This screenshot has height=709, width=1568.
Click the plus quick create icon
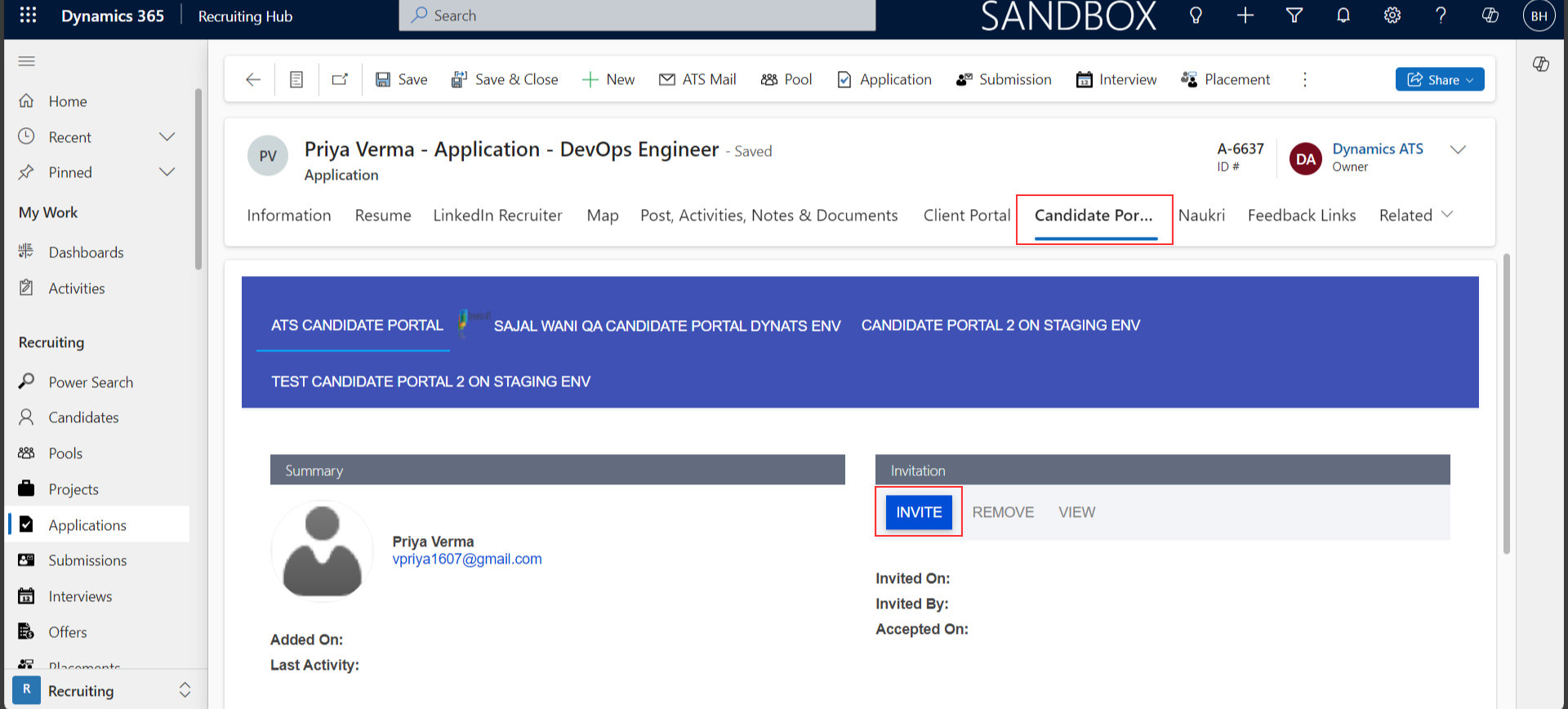1245,16
